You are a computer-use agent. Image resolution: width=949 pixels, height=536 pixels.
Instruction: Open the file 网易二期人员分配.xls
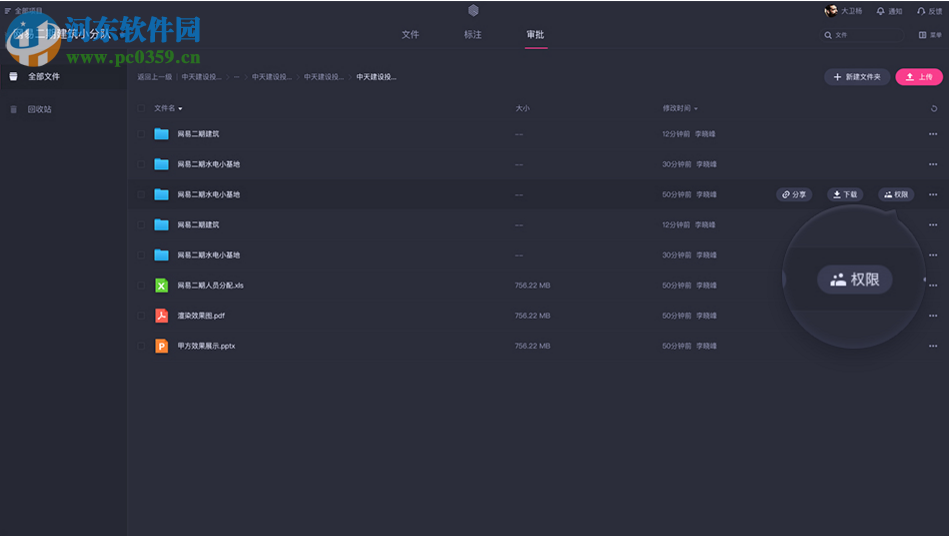click(210, 285)
